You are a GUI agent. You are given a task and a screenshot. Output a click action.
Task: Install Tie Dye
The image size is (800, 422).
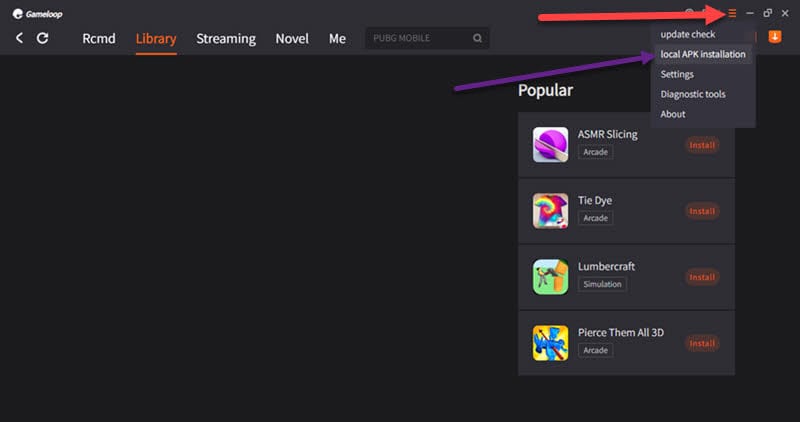click(x=702, y=211)
